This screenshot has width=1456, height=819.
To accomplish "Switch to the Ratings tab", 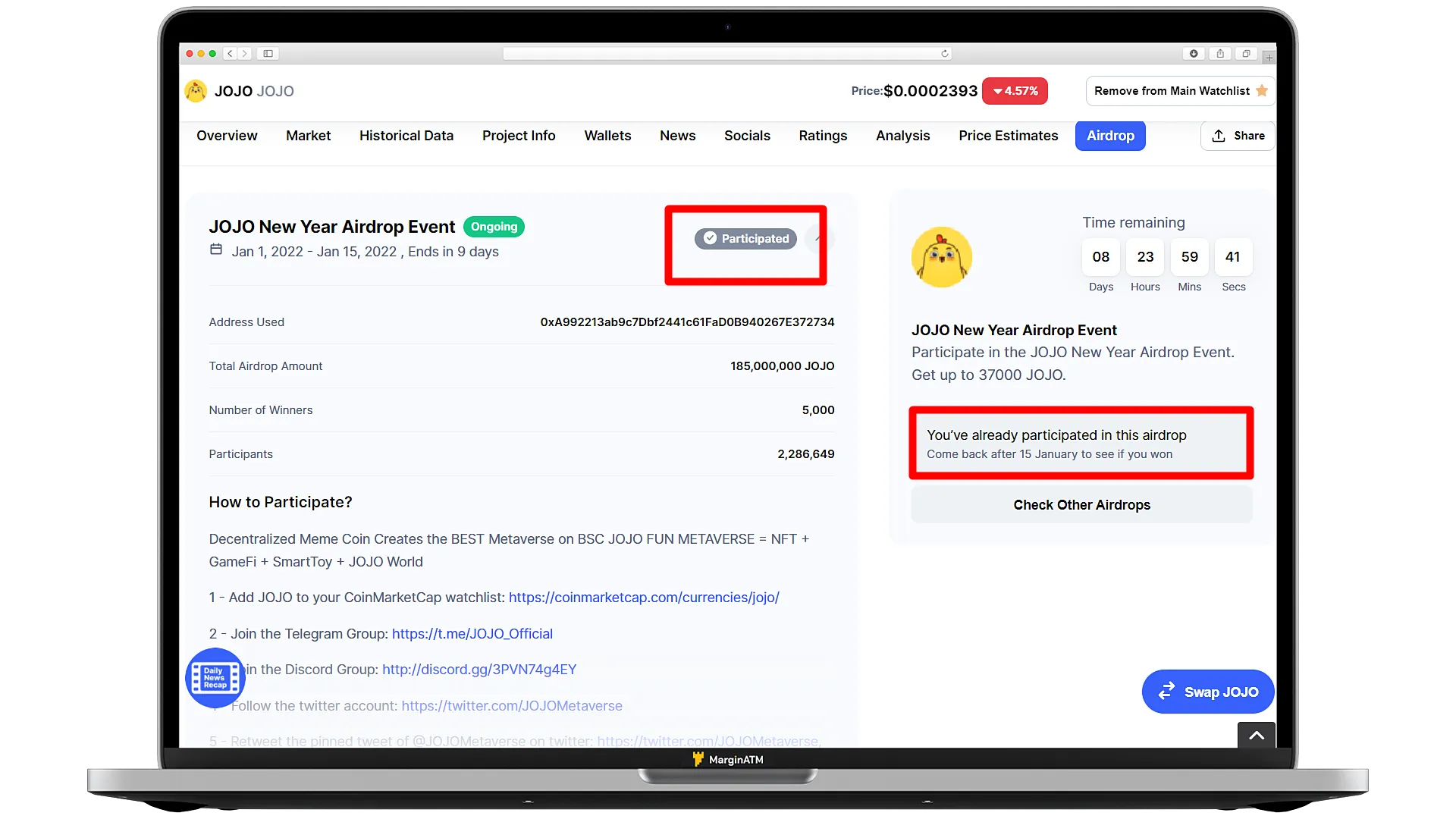I will [x=823, y=136].
